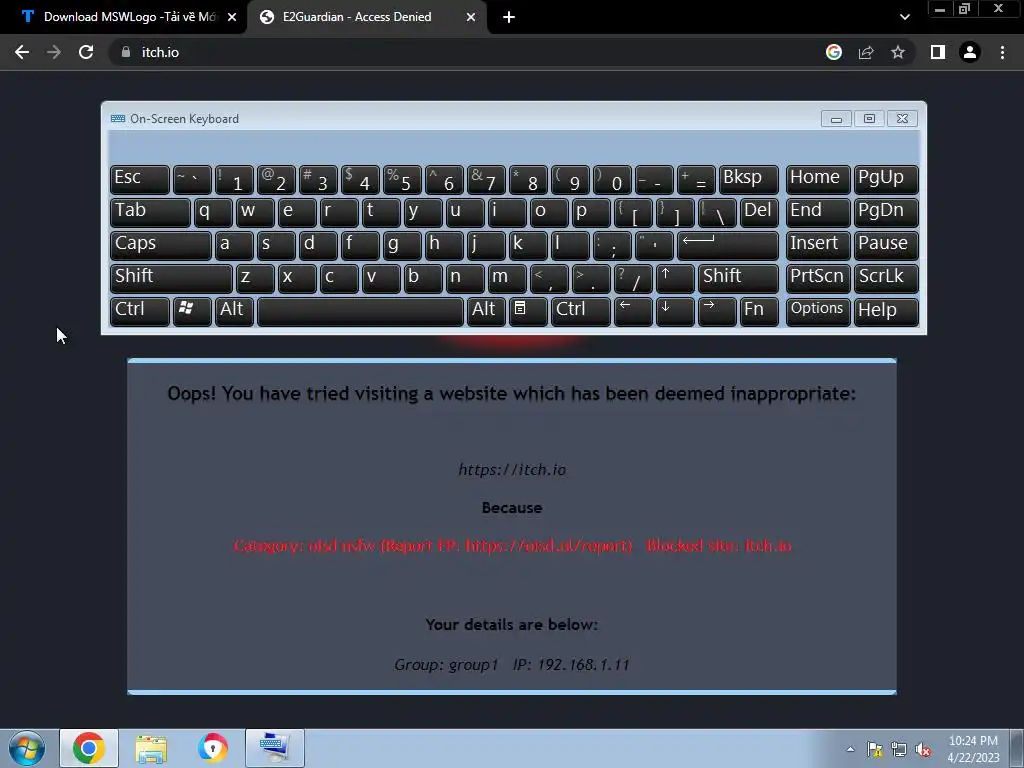1024x768 pixels.
Task: Click the letter q key
Action: tap(213, 212)
